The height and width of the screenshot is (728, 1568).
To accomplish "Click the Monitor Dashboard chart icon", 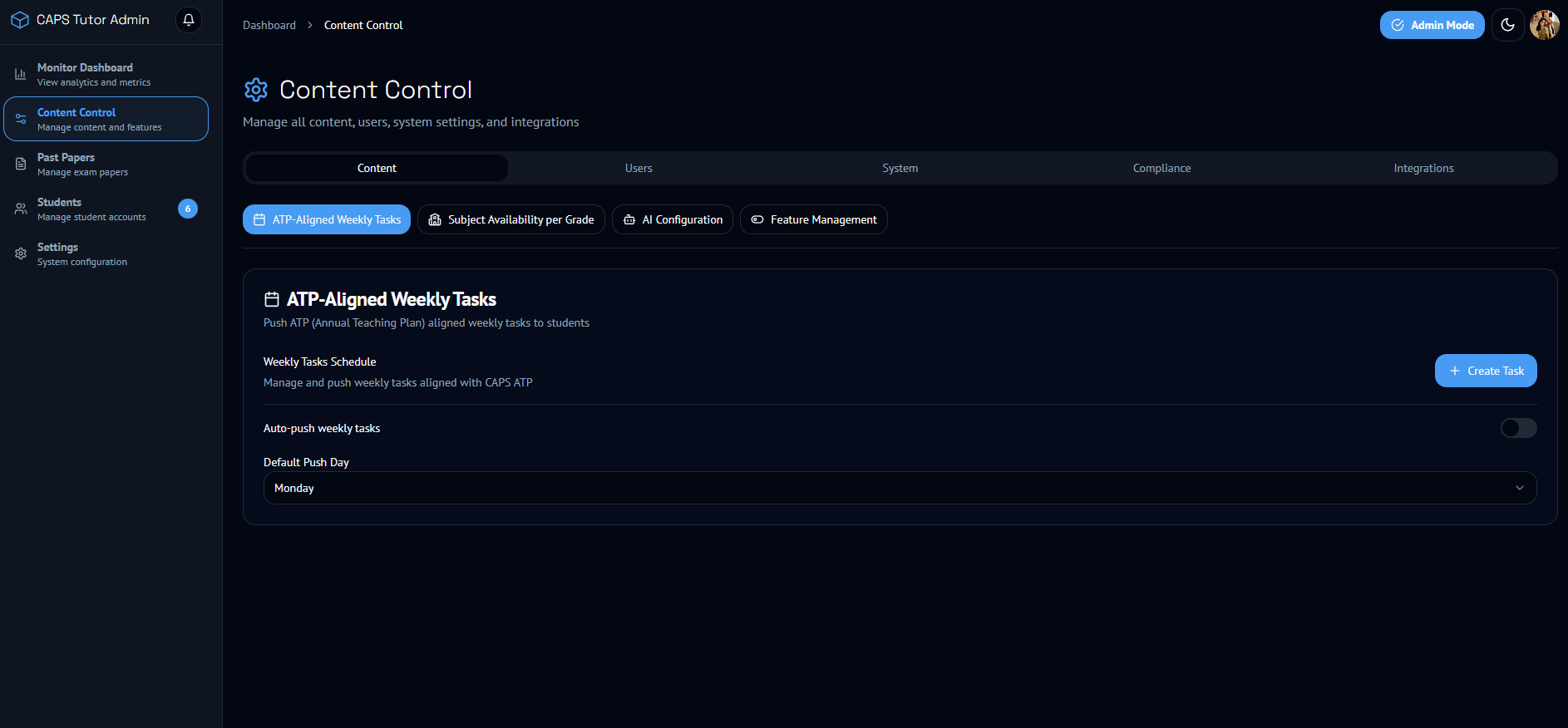I will pyautogui.click(x=21, y=74).
